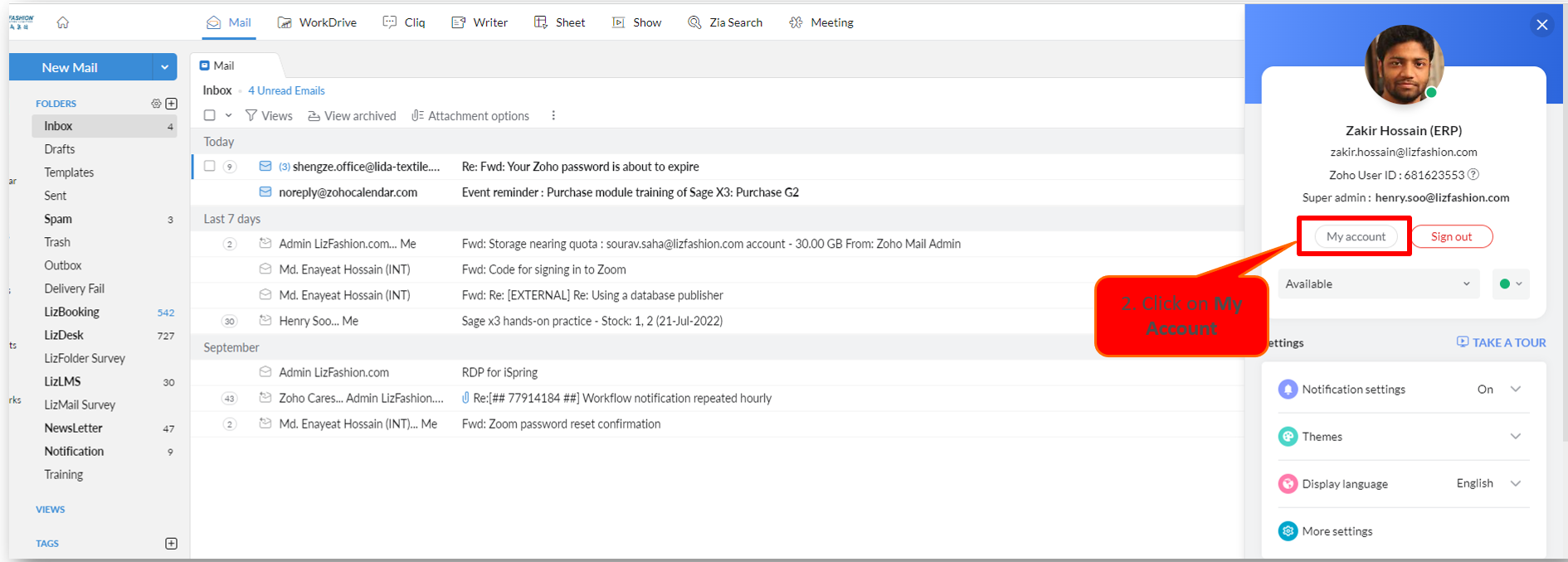
Task: Tick checkbox for shengze.office email
Action: (x=210, y=166)
